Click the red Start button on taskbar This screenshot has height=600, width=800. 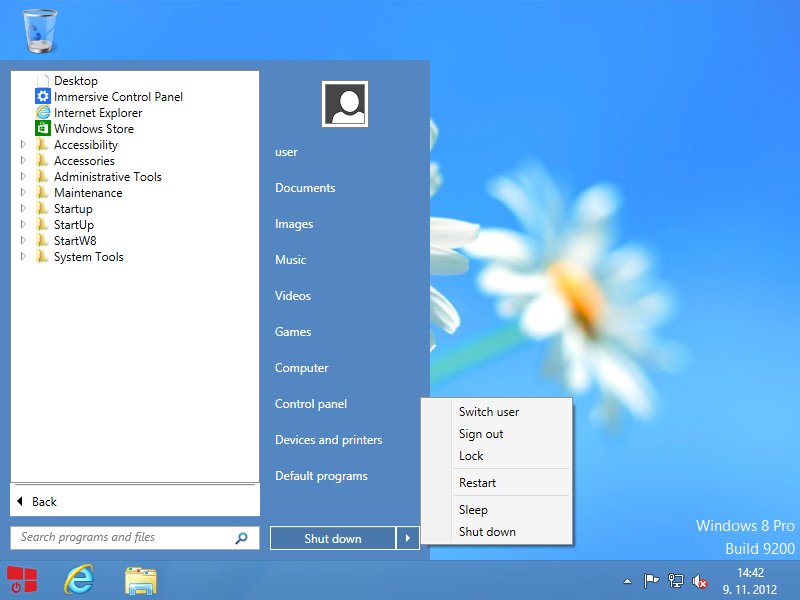[22, 580]
